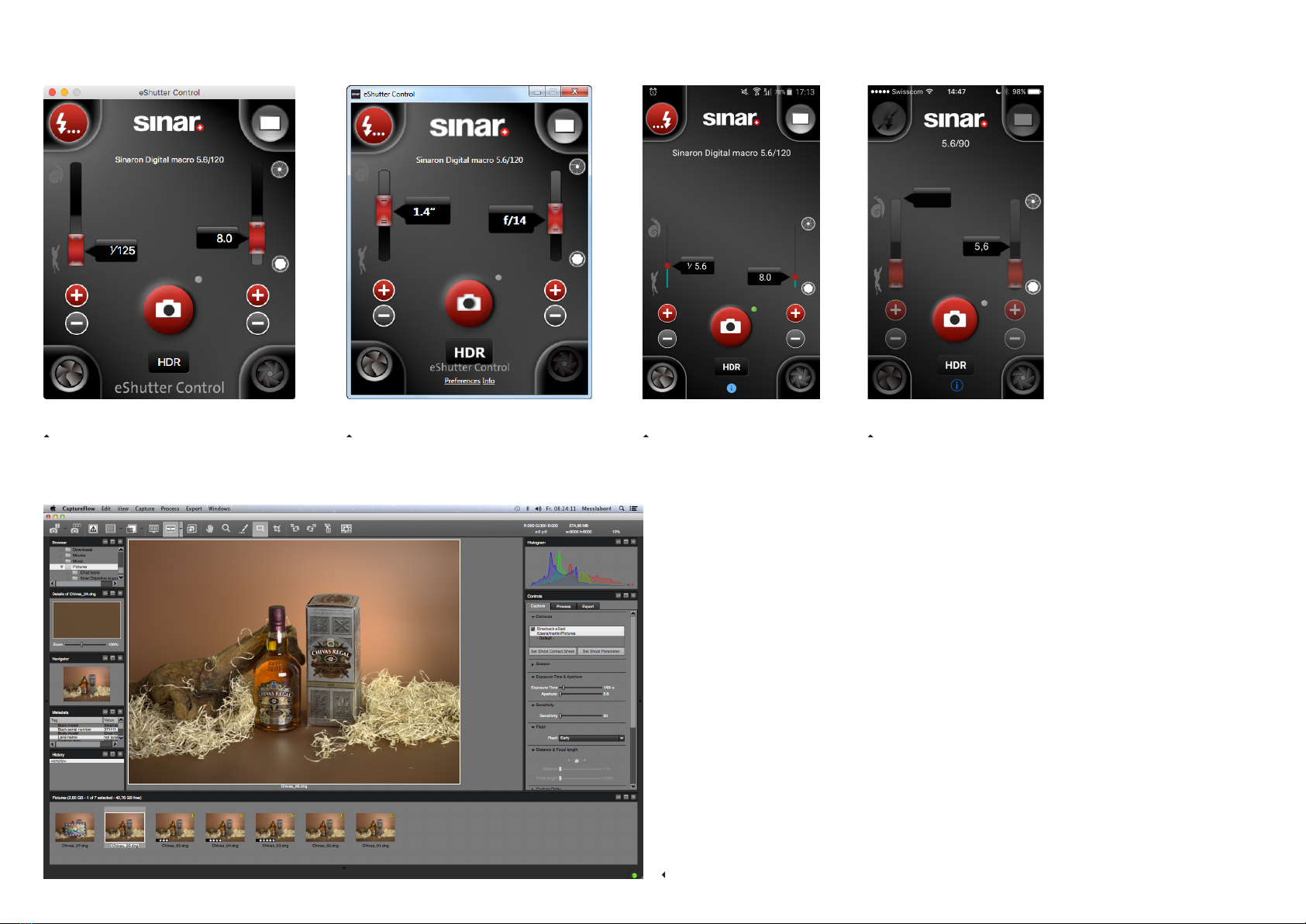Tap the blue info icon in the iPhone eShutter app
This screenshot has height=924, width=1306.
click(956, 385)
